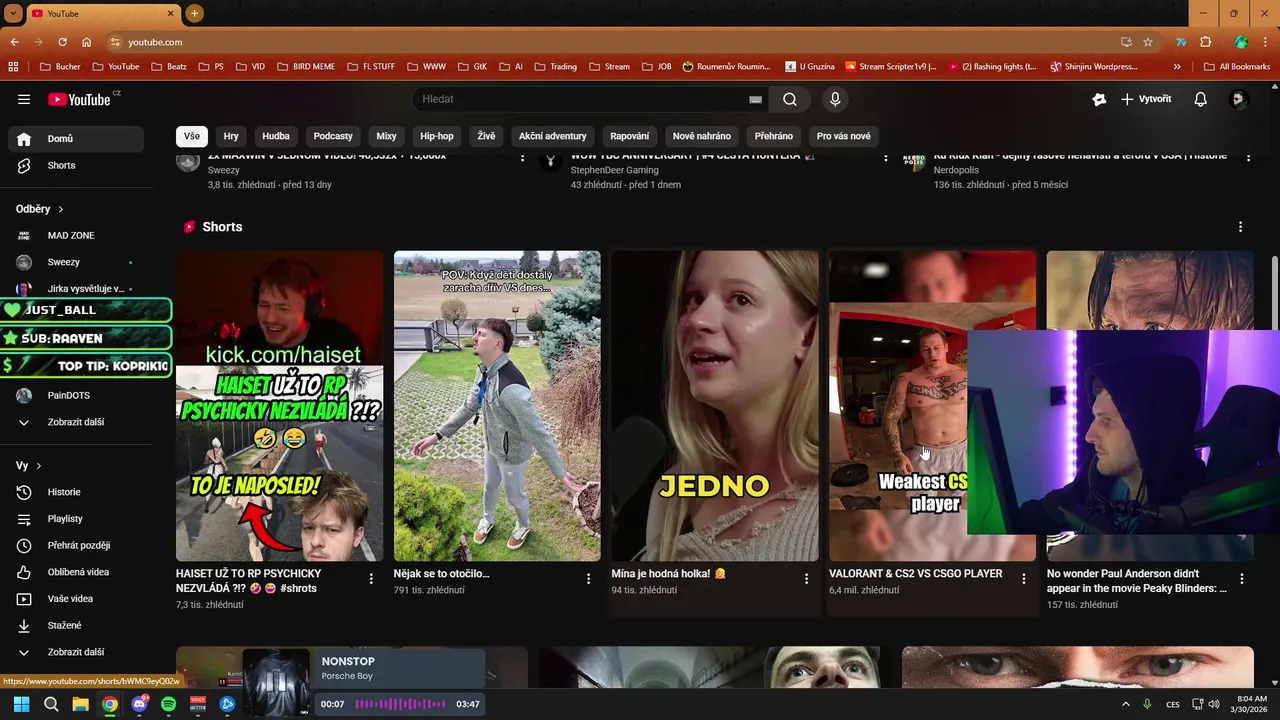Open Discord from the taskbar
Screen dimensions: 1280x720
(139, 704)
